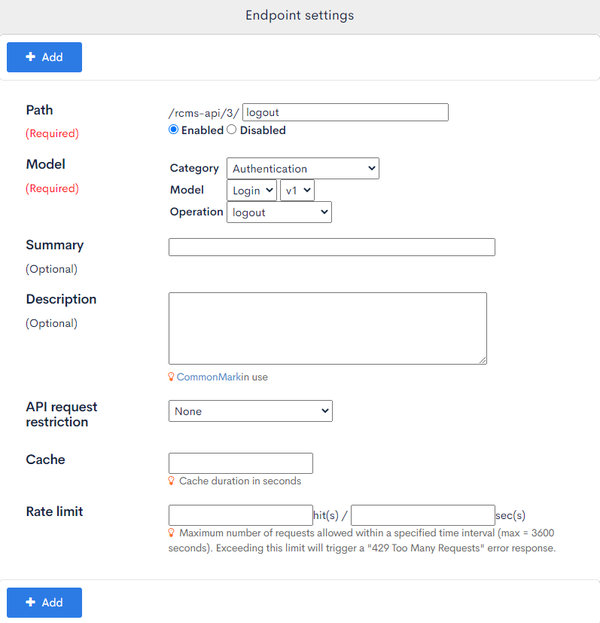Click the Rate limit hit(s) field

point(240,515)
